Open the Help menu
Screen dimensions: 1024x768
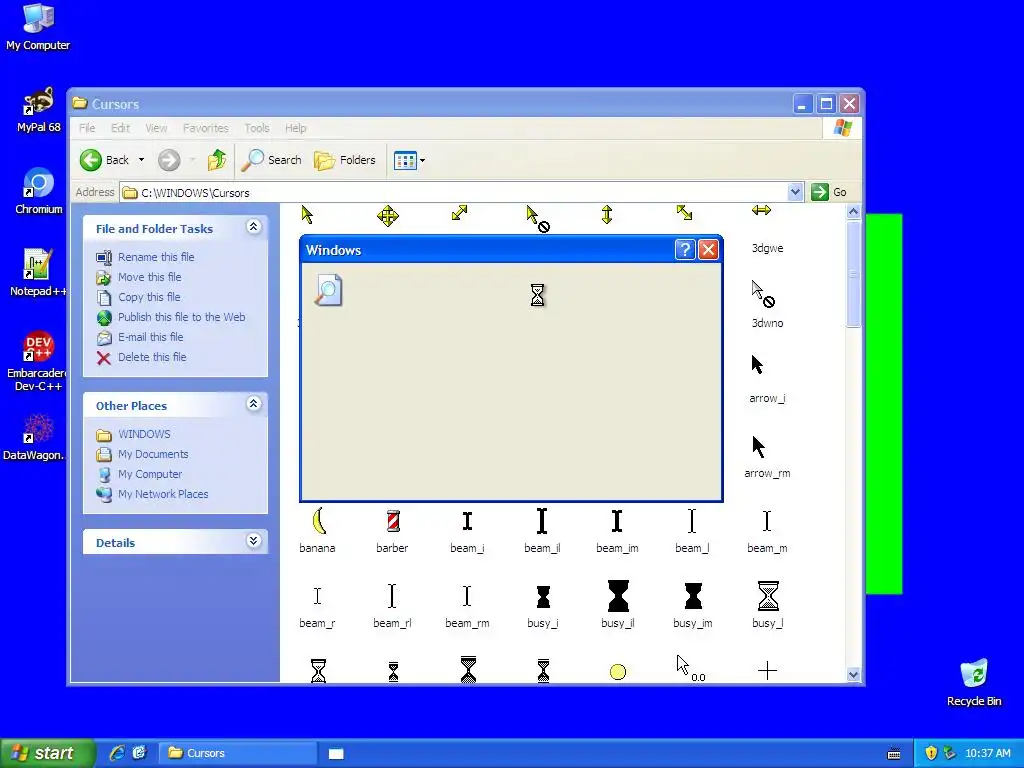coord(295,128)
